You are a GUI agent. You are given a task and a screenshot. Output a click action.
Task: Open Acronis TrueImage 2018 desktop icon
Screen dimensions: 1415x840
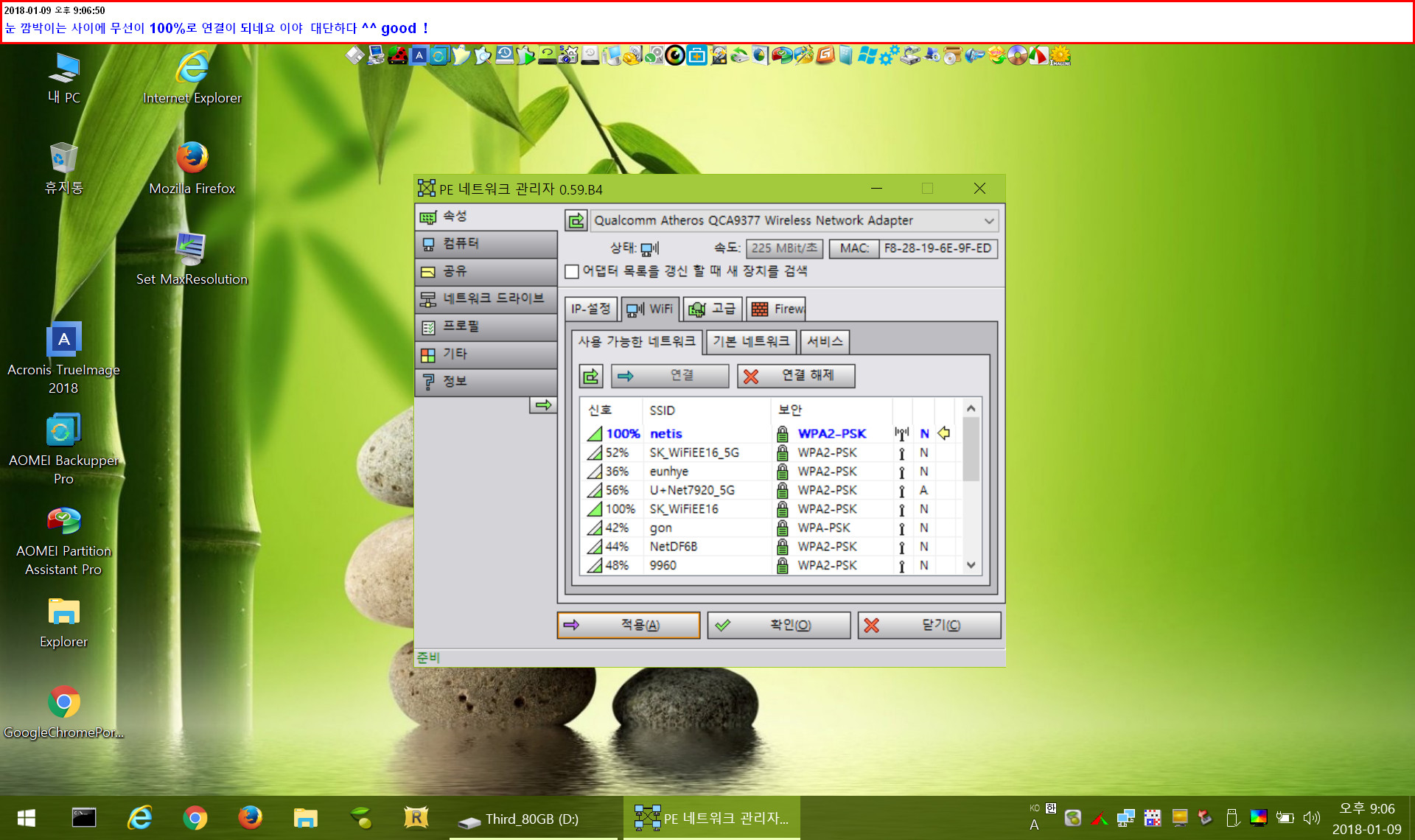[63, 359]
